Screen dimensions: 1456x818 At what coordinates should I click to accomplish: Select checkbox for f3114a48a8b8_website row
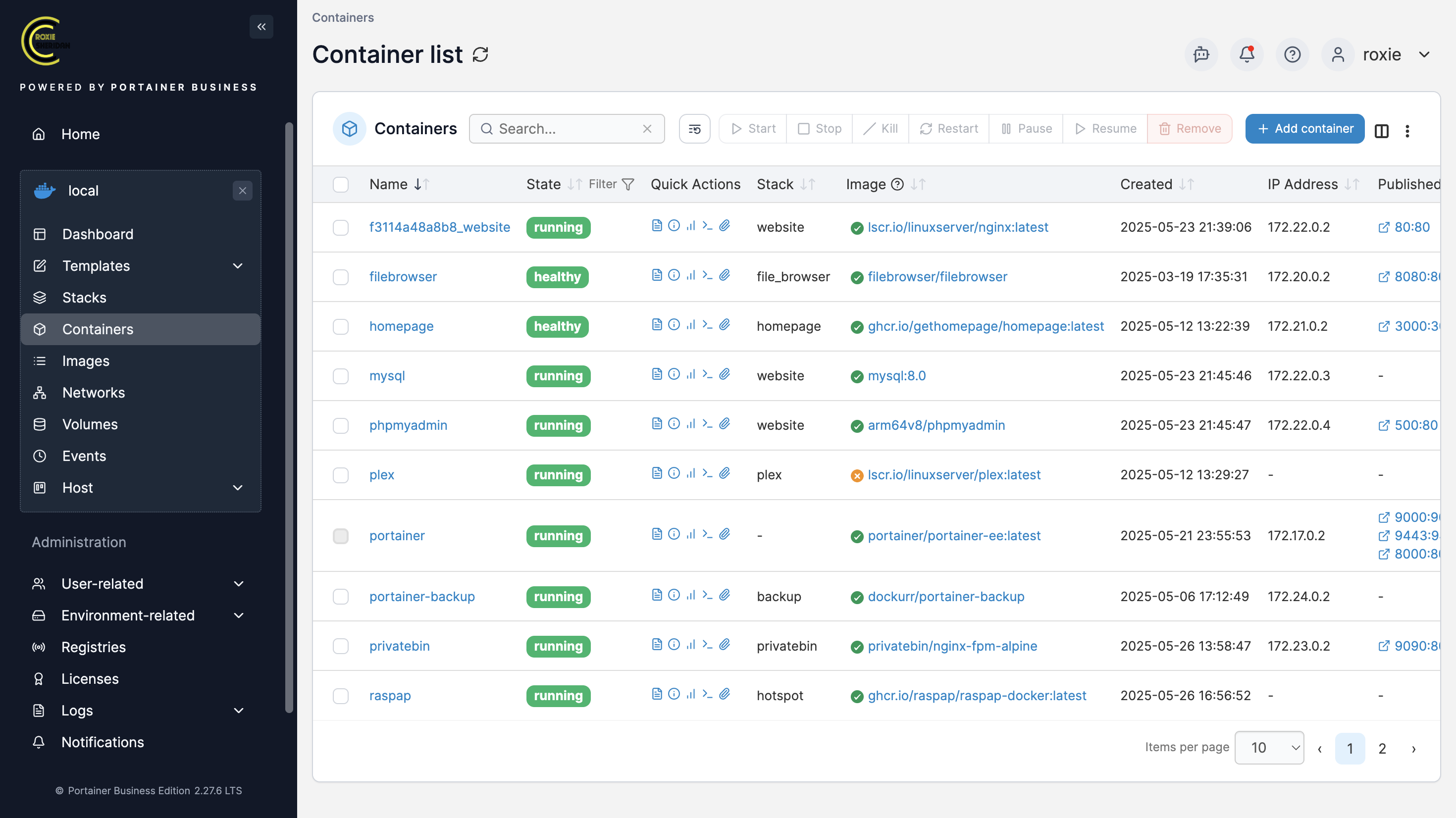click(341, 227)
